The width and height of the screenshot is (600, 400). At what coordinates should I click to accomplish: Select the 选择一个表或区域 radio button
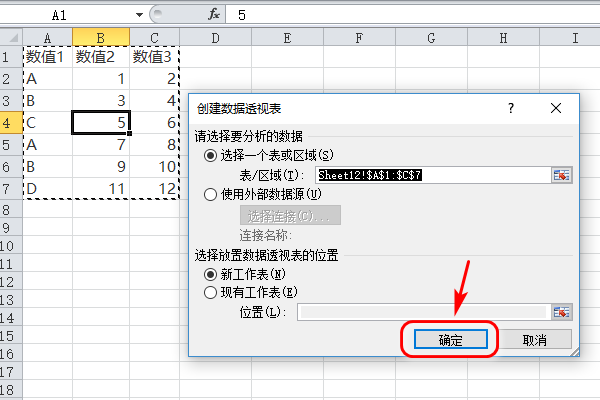(x=210, y=155)
